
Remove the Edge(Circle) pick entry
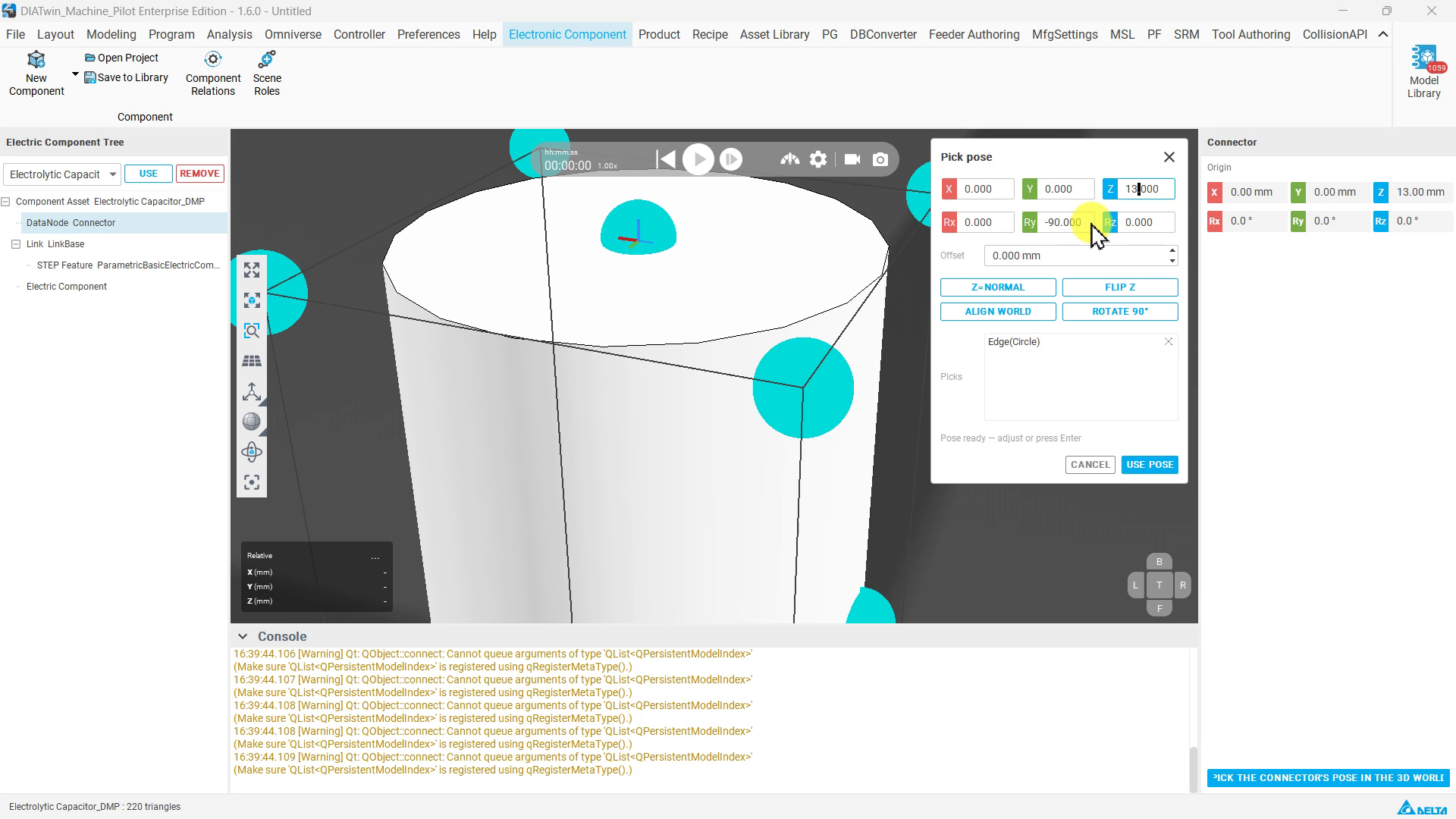(1169, 342)
